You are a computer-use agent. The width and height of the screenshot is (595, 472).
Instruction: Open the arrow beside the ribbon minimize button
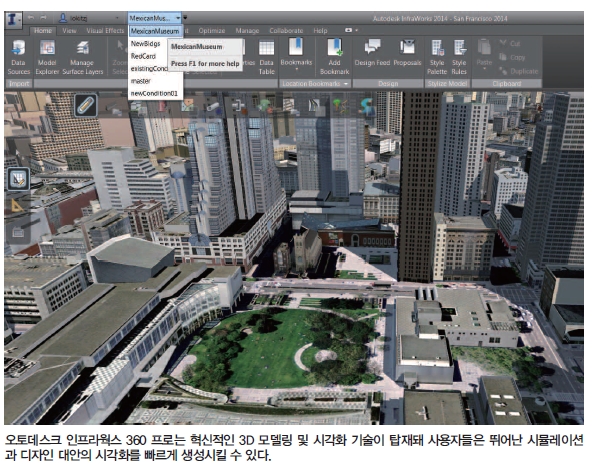tap(357, 30)
